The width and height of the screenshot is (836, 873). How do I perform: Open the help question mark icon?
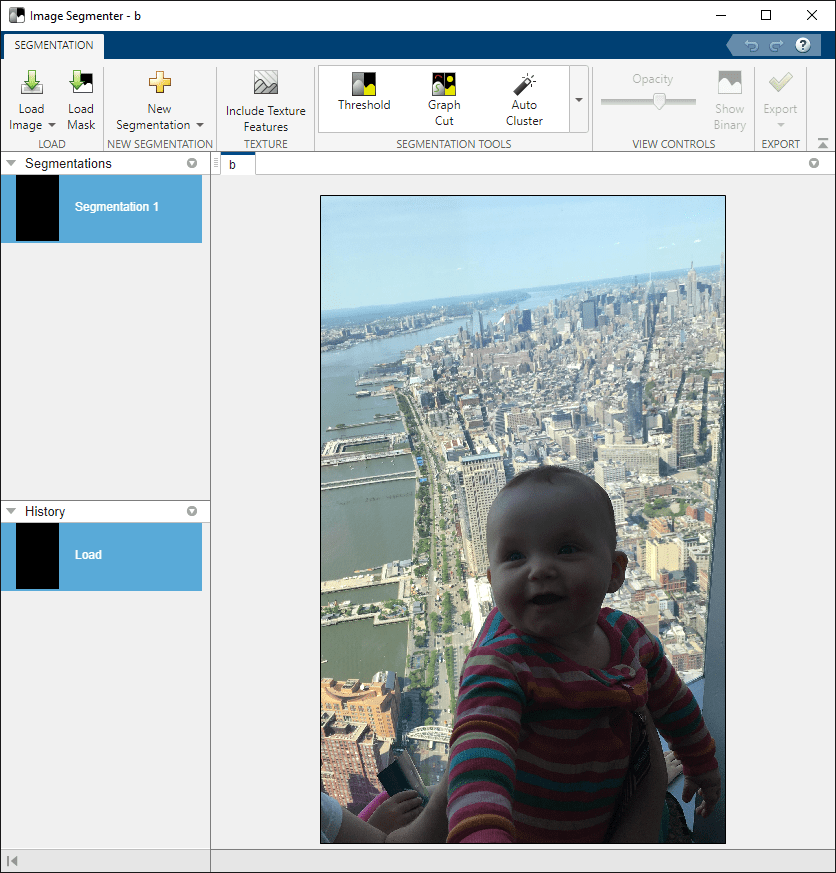coord(803,45)
